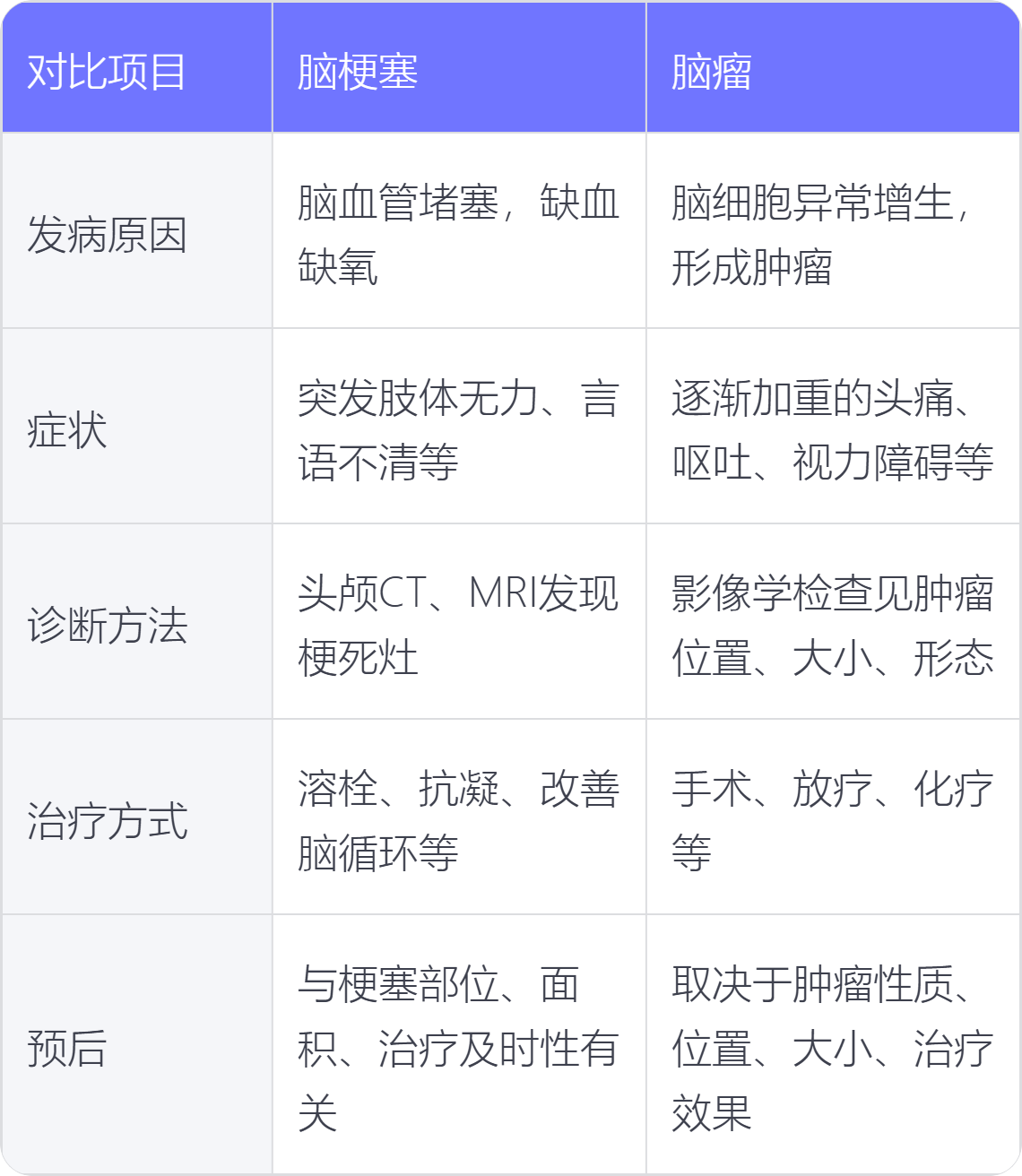This screenshot has width=1022, height=1176.
Task: Select the 症状 row label
Action: coord(67,430)
